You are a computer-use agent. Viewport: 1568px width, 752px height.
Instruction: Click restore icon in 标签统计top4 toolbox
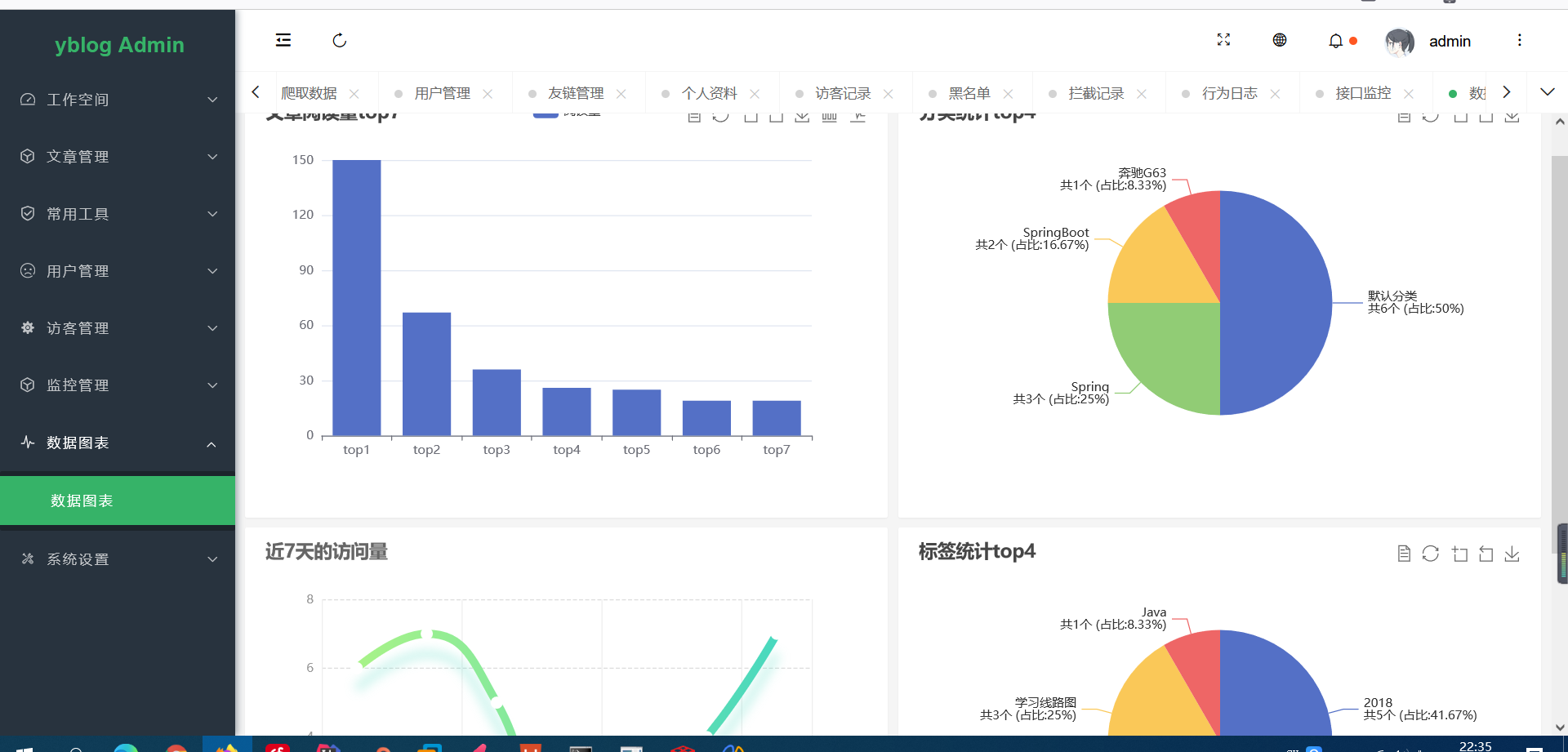coord(1431,554)
